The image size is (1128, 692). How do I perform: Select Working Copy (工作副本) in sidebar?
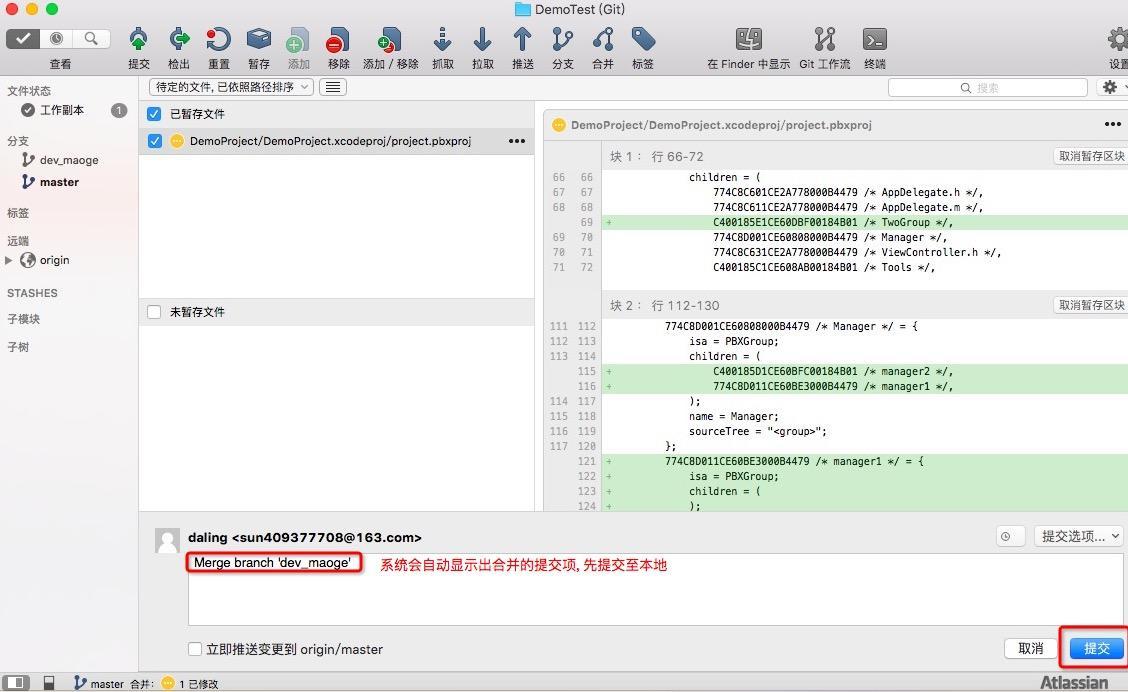coord(62,110)
